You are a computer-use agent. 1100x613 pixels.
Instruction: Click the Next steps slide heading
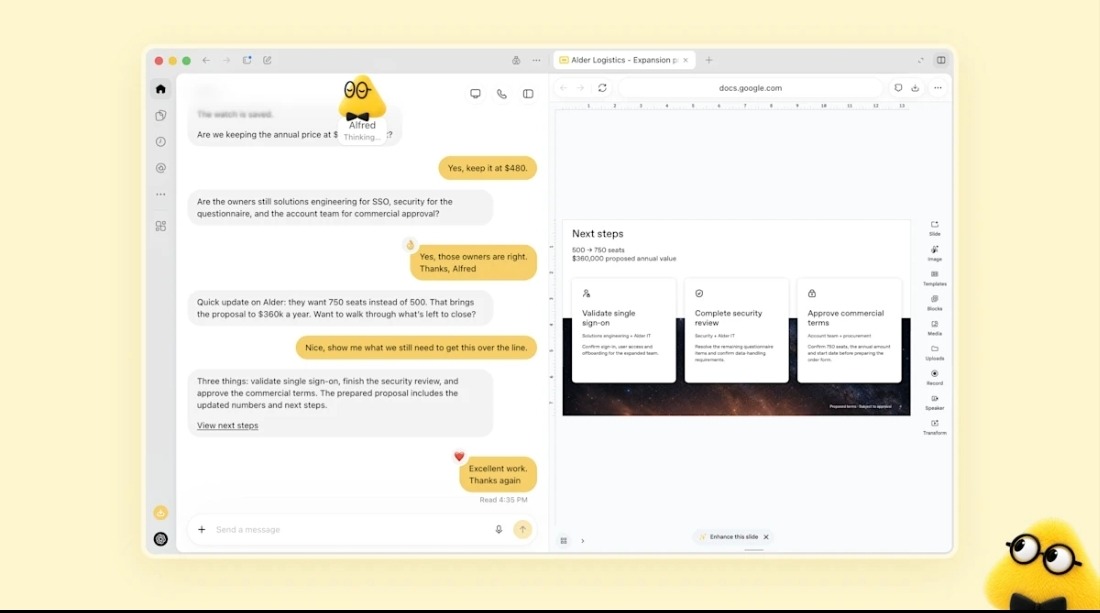(x=598, y=234)
